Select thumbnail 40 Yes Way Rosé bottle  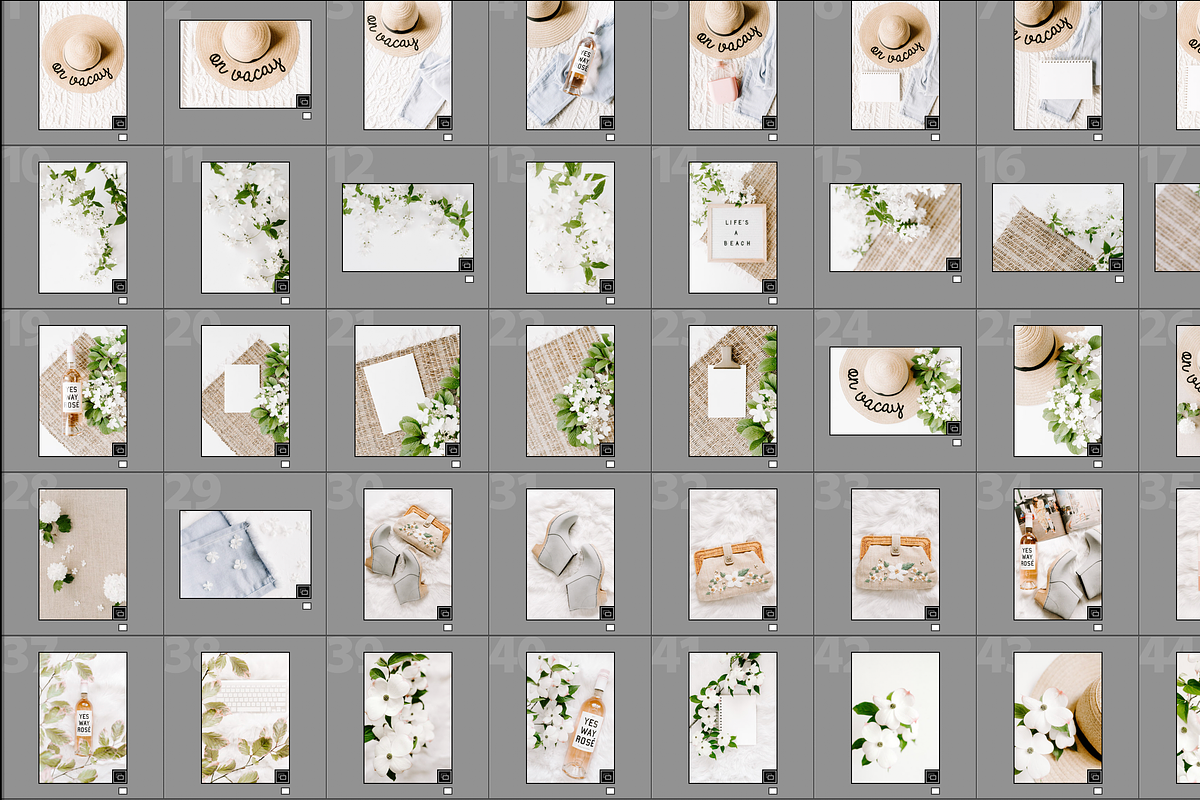571,718
